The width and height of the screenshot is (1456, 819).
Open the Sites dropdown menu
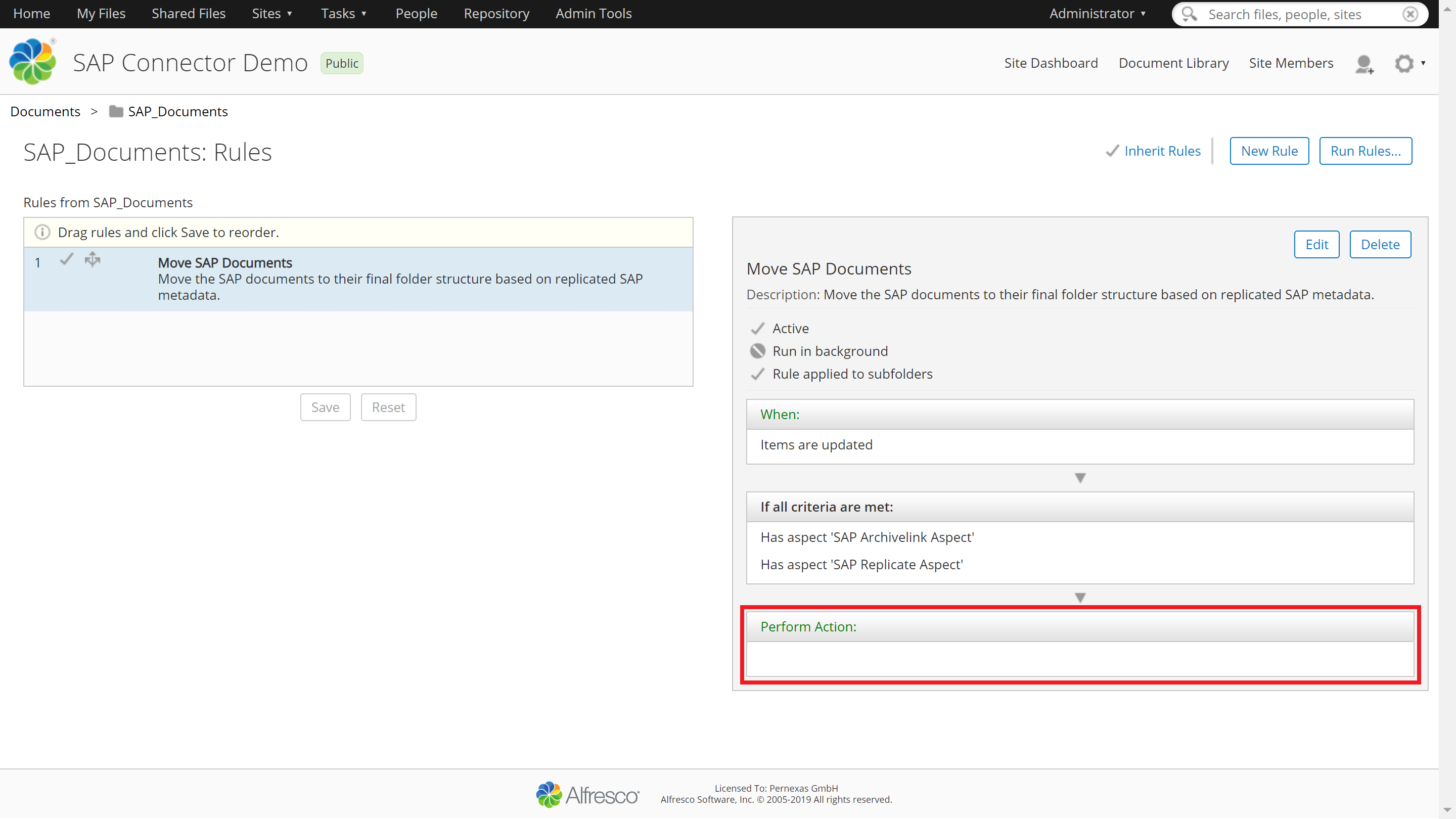point(272,14)
